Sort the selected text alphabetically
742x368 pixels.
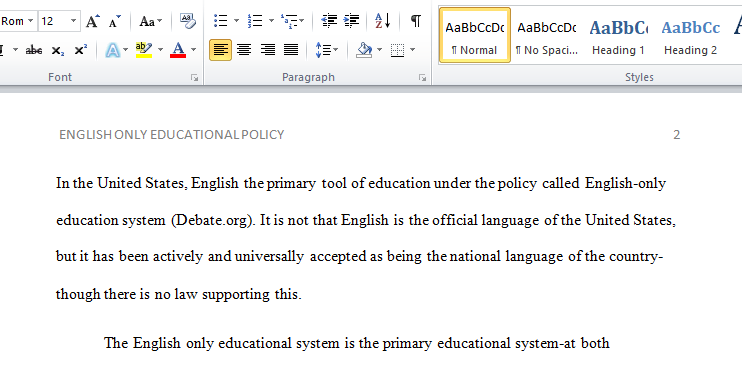coord(382,21)
